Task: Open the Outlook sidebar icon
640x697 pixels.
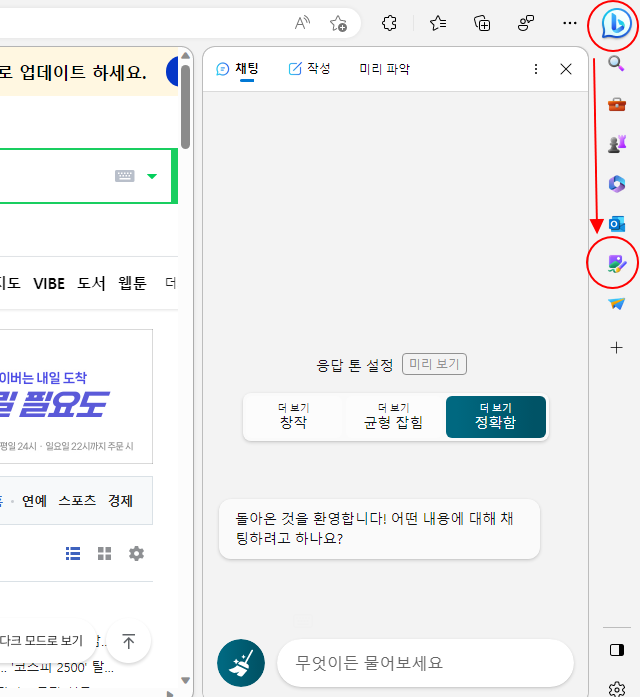Action: 617,224
